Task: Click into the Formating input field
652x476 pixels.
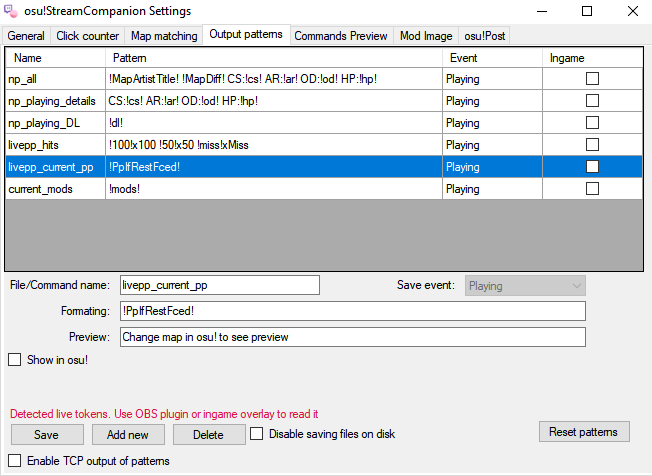Action: (x=353, y=311)
